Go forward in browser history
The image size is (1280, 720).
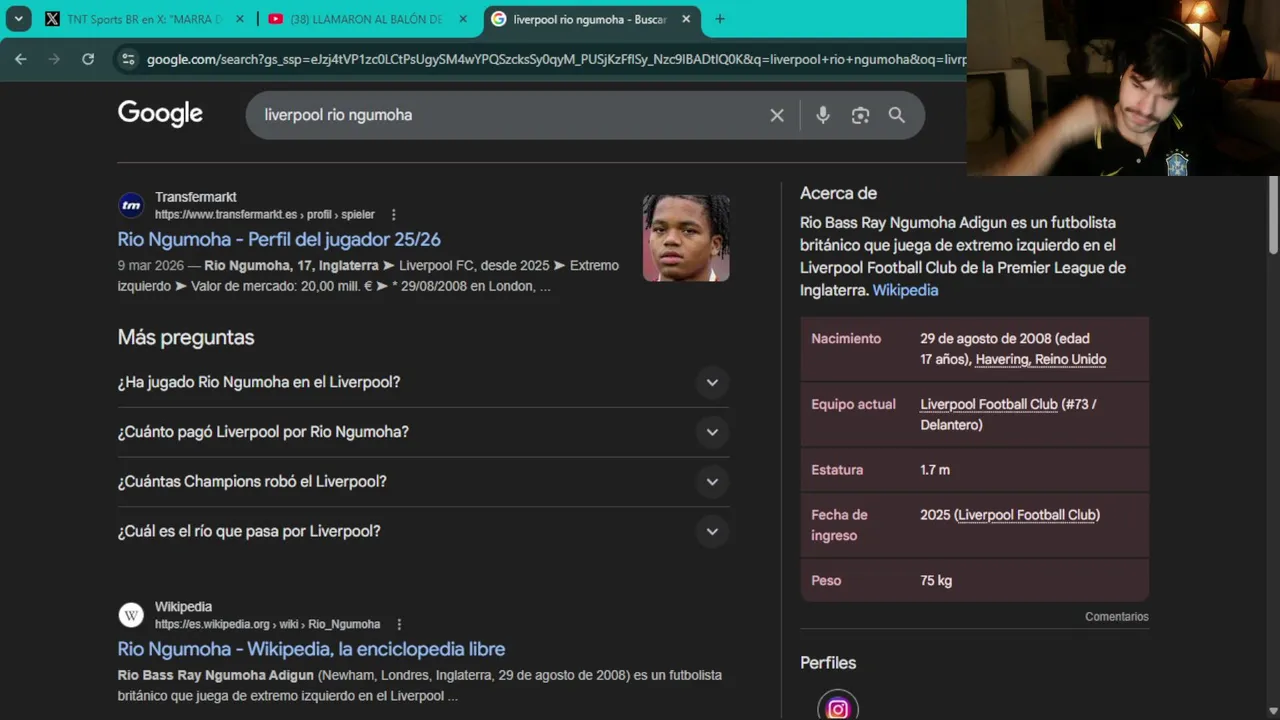click(x=54, y=59)
